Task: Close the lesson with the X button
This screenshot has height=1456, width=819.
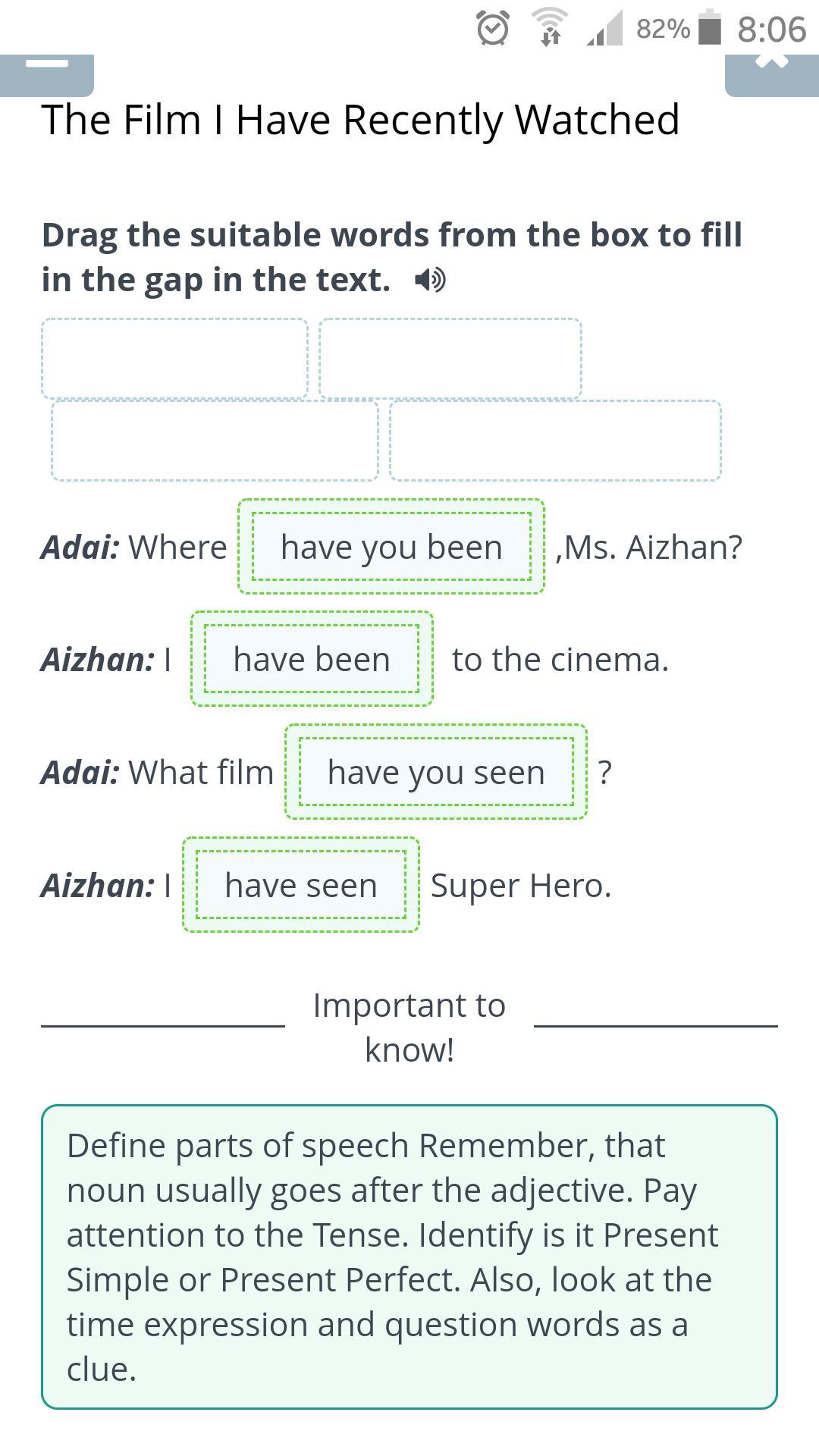Action: coord(772,75)
